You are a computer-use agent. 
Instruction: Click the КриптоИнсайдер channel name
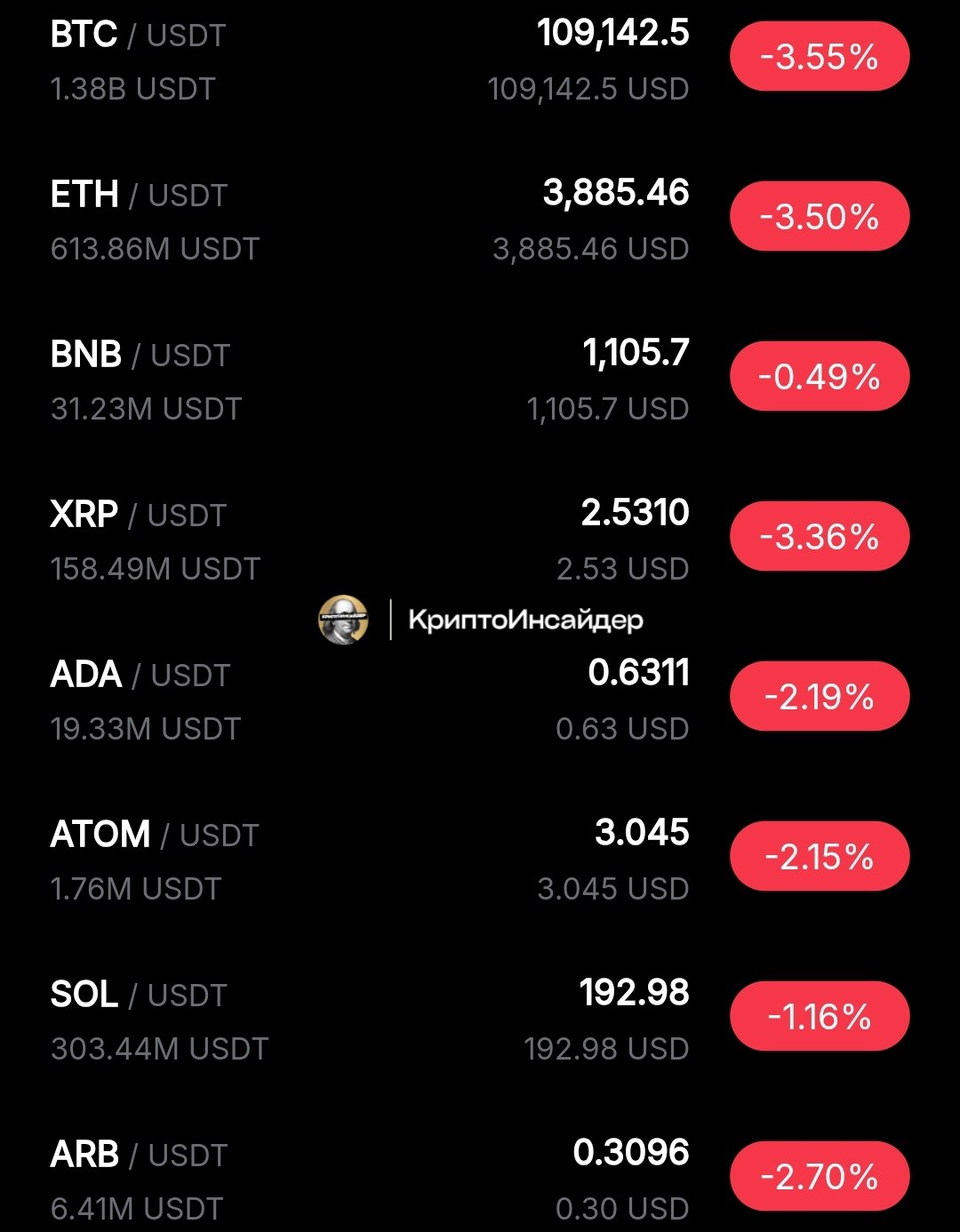pyautogui.click(x=525, y=620)
